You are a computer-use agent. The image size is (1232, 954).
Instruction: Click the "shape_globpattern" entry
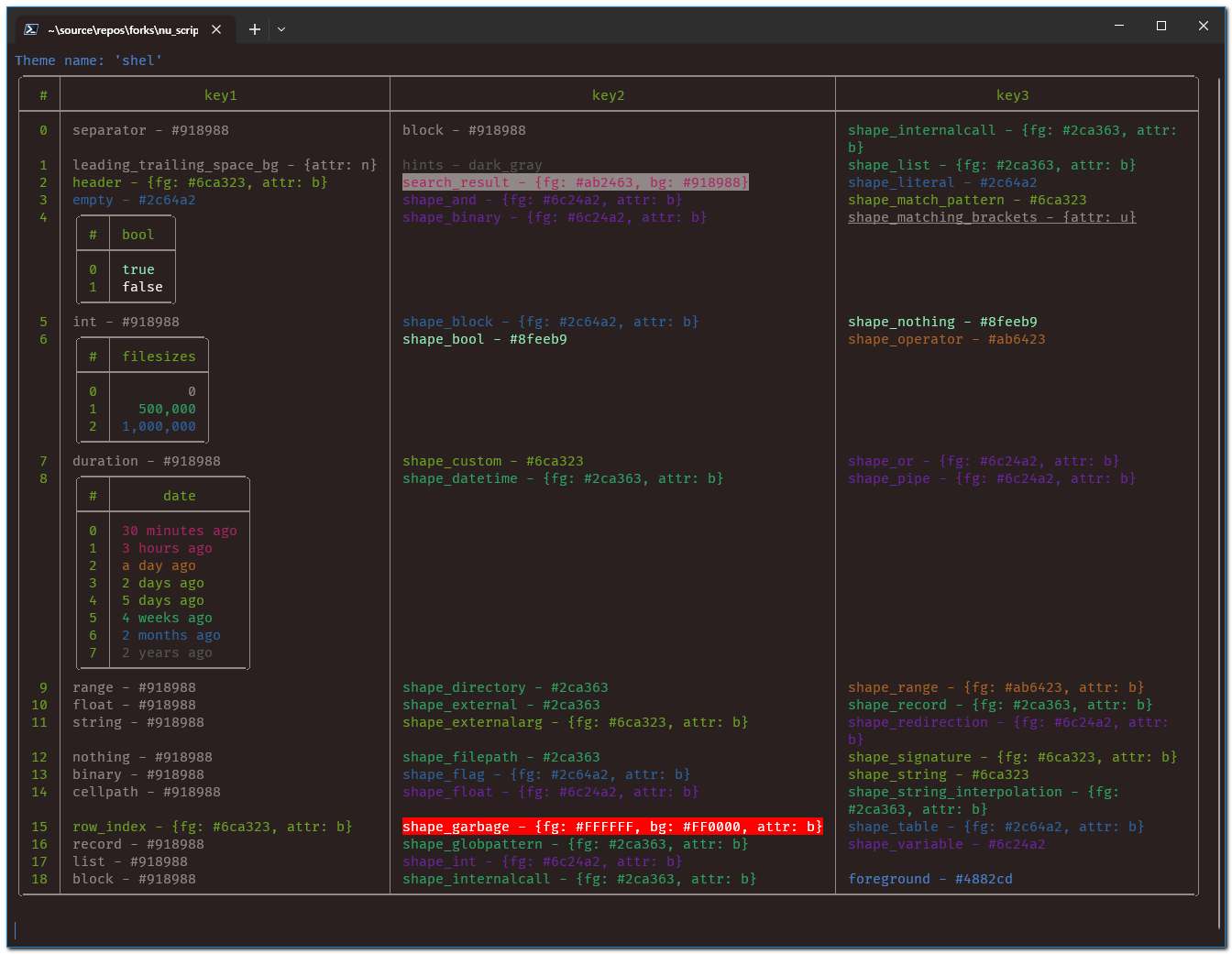click(x=576, y=844)
